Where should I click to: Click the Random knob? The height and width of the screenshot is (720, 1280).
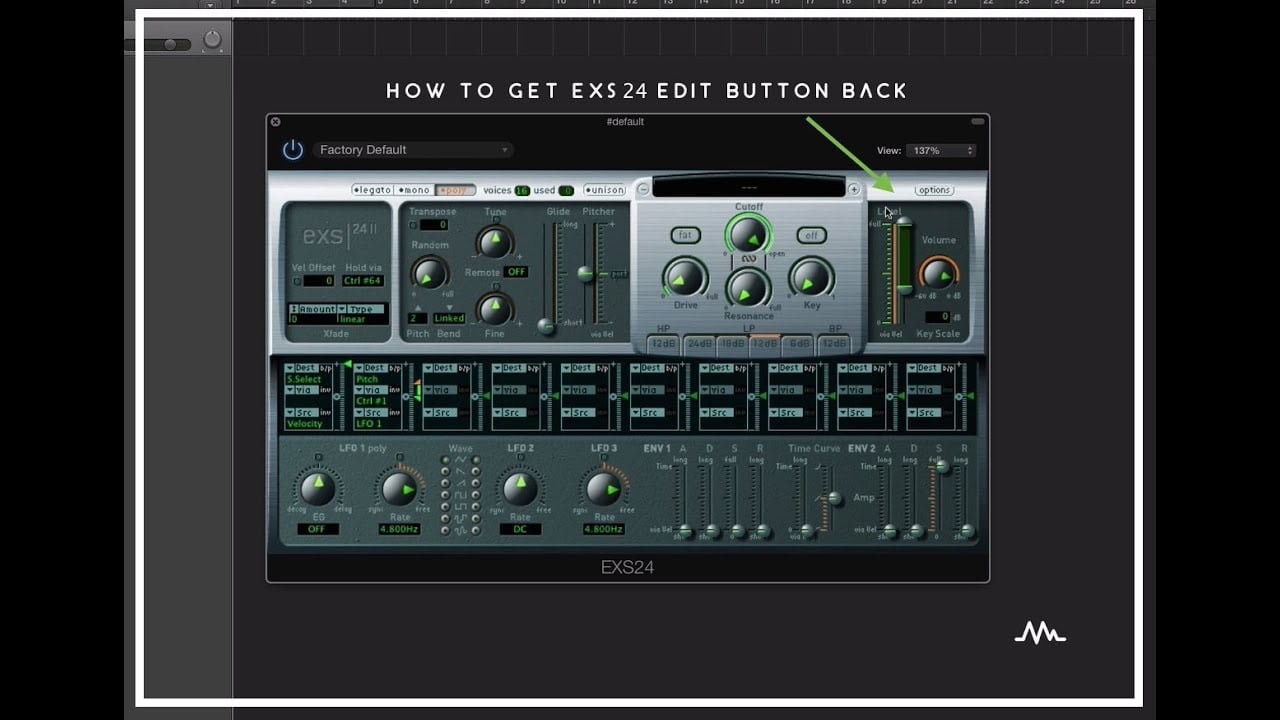[x=430, y=273]
